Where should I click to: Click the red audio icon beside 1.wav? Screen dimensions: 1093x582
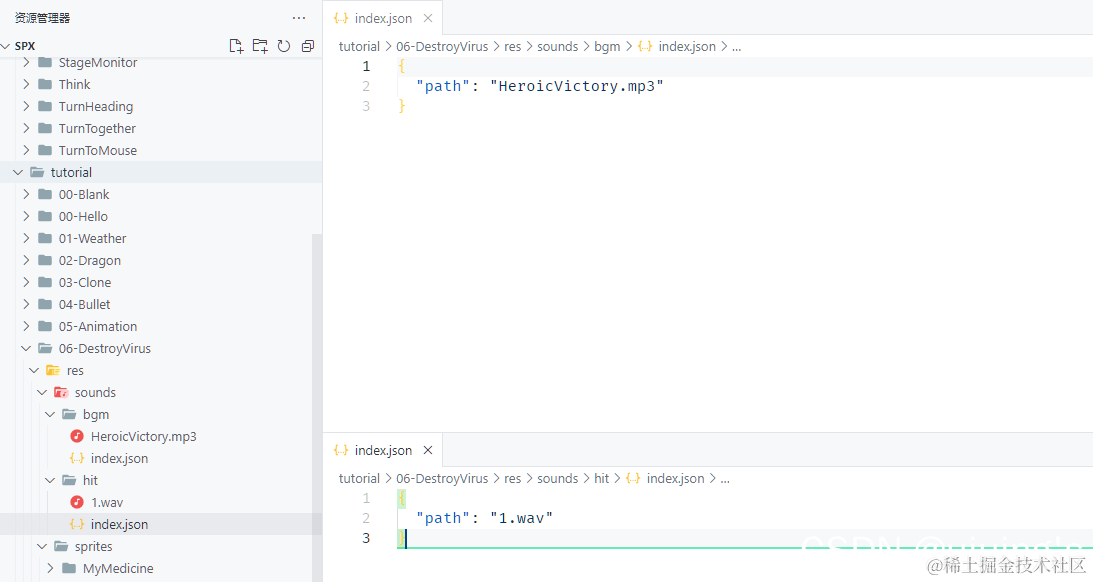click(77, 503)
